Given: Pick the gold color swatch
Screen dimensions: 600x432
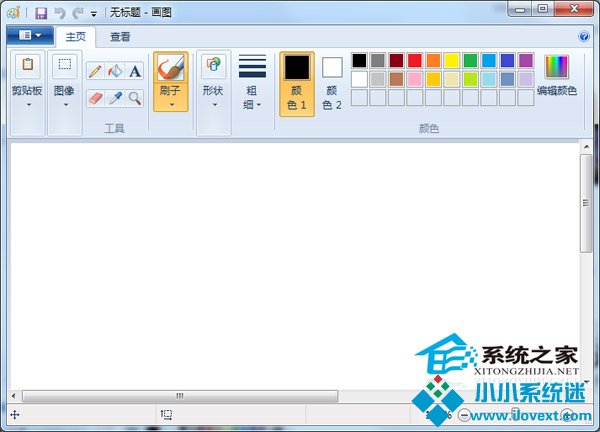Looking at the screenshot, I should click(x=433, y=79).
